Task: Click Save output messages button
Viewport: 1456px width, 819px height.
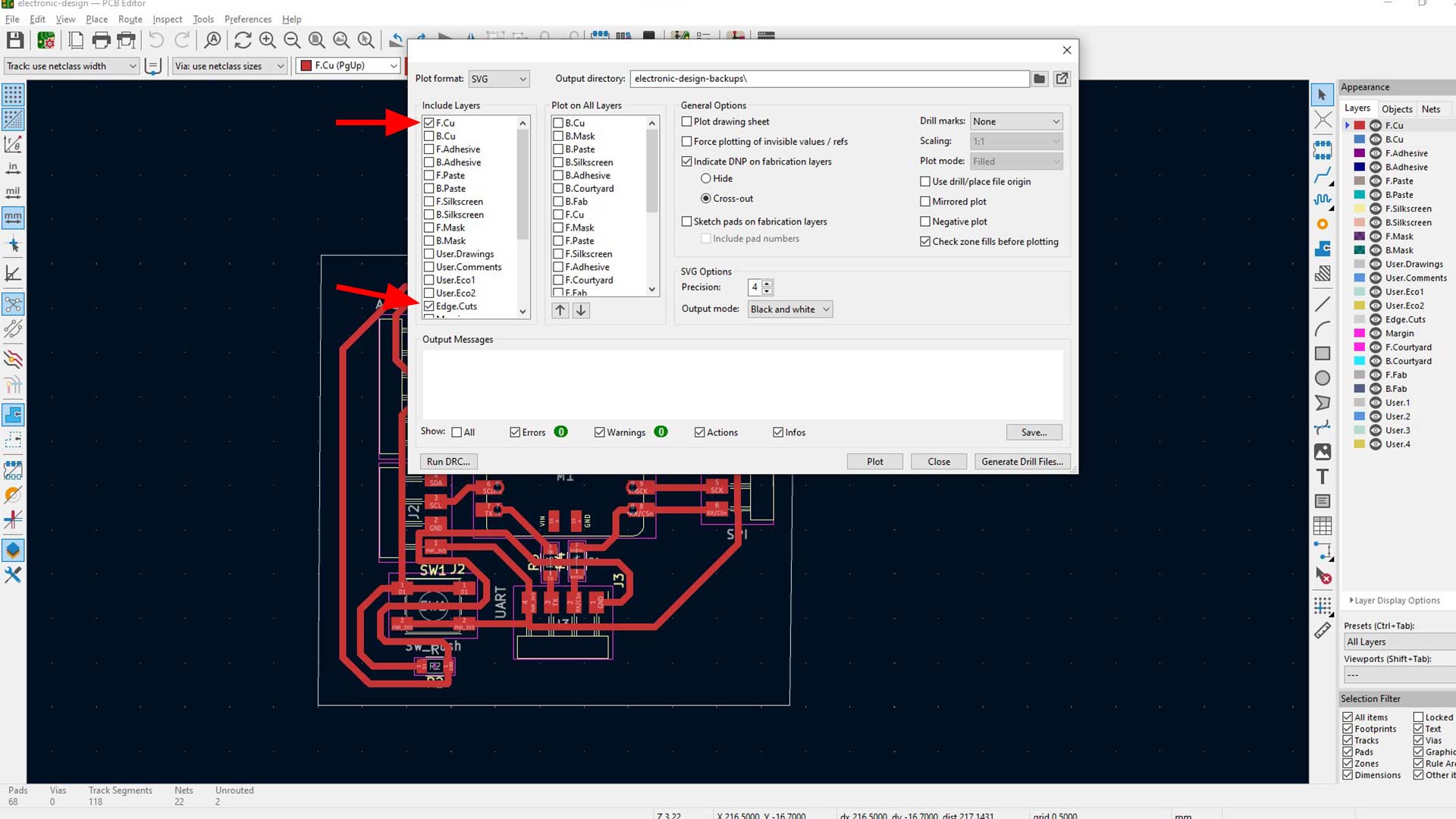Action: 1034,432
